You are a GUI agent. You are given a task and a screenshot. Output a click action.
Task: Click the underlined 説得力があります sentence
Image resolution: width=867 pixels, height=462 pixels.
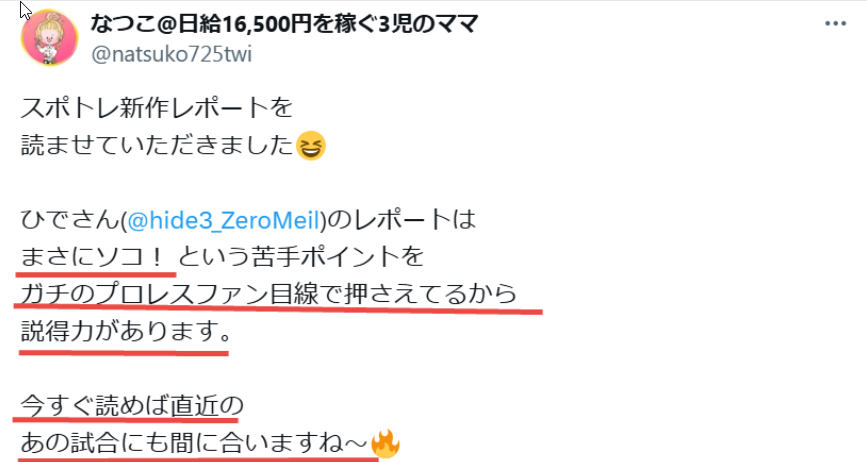(x=126, y=332)
